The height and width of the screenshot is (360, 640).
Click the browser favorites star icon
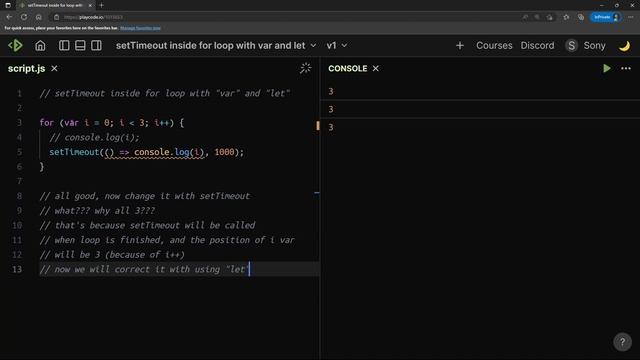566,17
